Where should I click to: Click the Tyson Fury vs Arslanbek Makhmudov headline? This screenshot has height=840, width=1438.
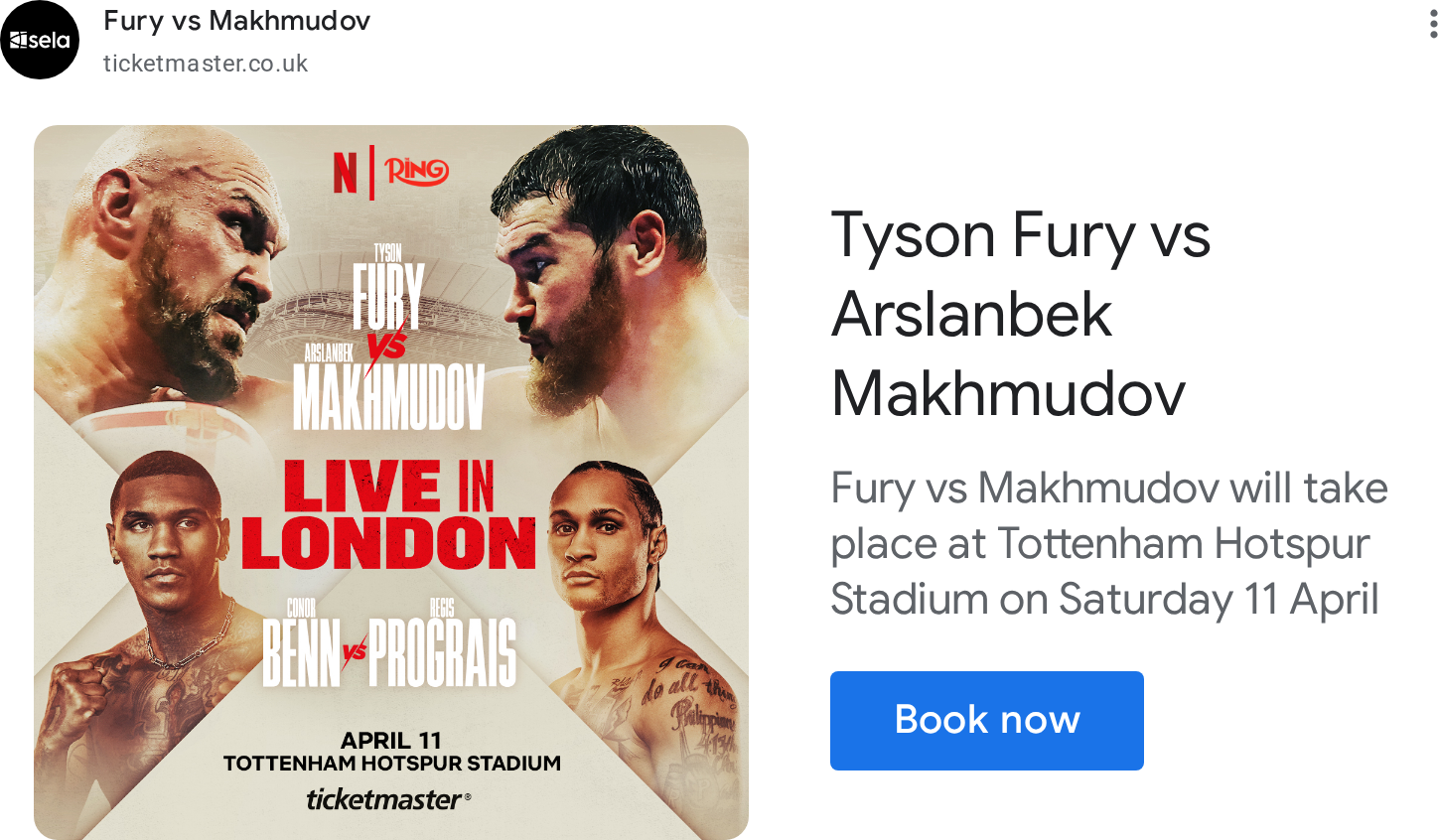[x=1021, y=314]
